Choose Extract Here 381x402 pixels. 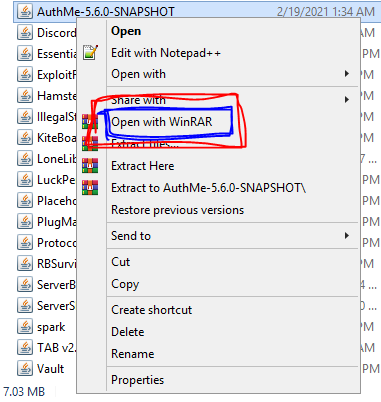click(143, 166)
